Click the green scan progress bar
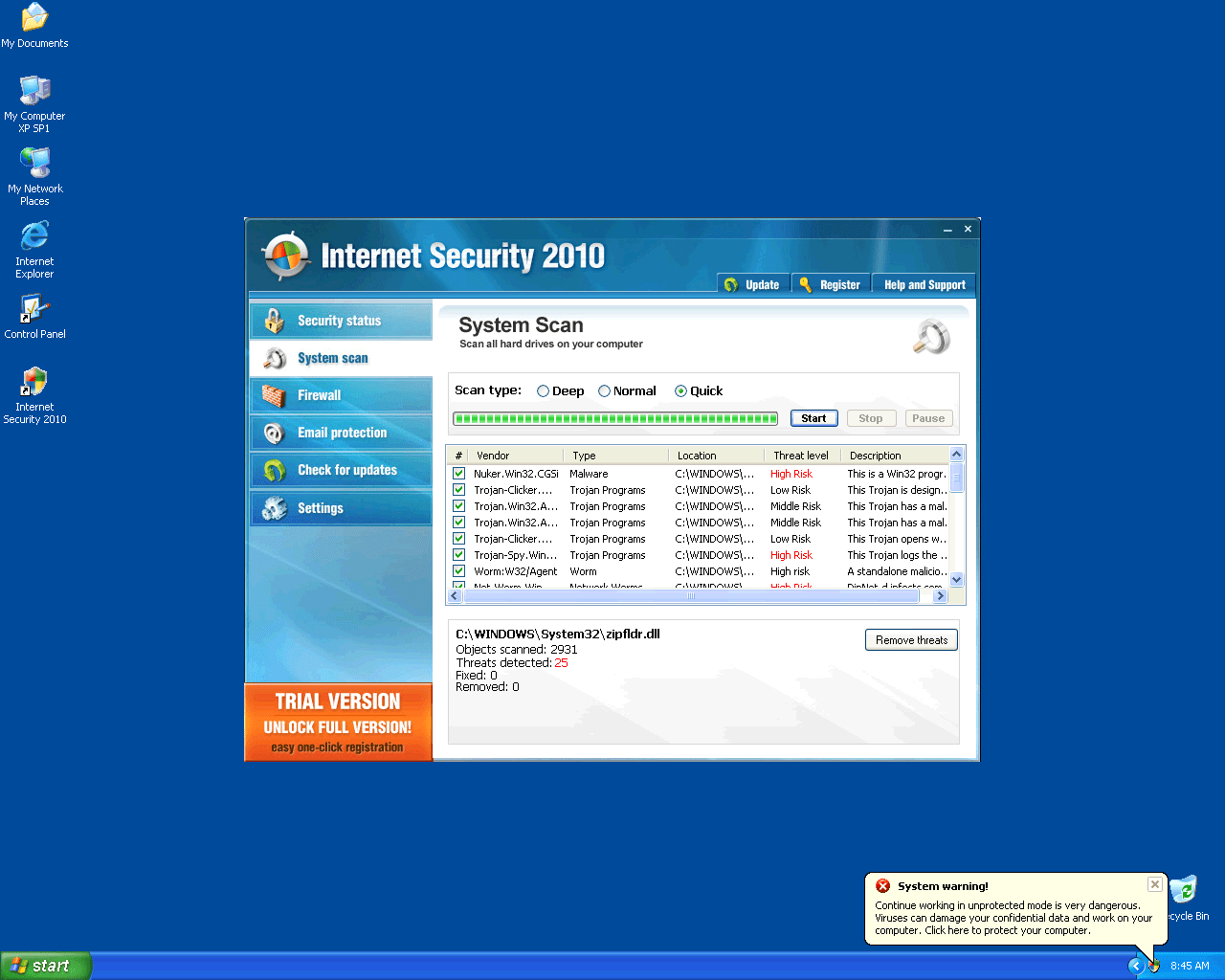The image size is (1225, 980). click(615, 418)
